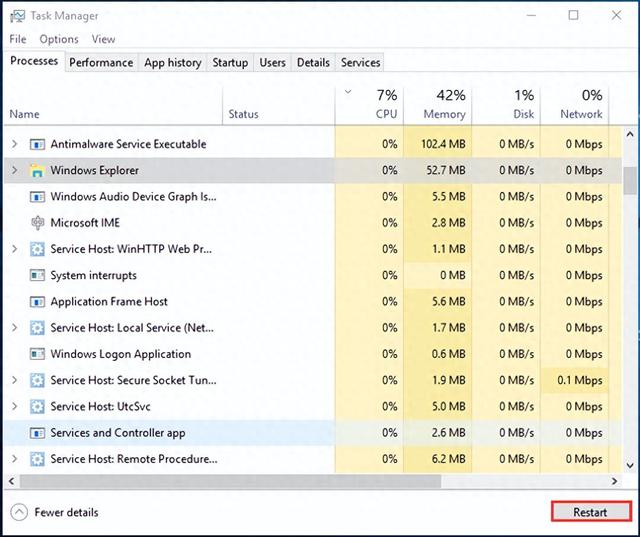
Task: Sort processes by CPU column
Action: pyautogui.click(x=369, y=106)
